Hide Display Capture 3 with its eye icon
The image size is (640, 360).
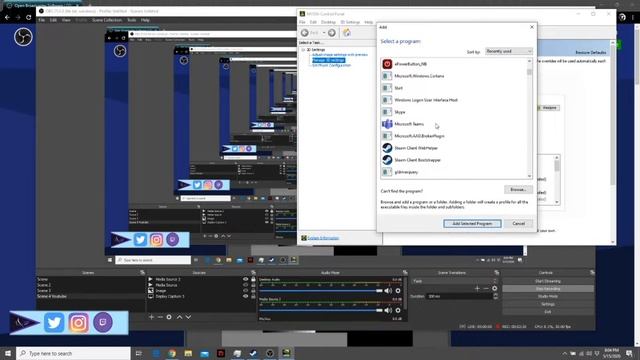(x=245, y=296)
